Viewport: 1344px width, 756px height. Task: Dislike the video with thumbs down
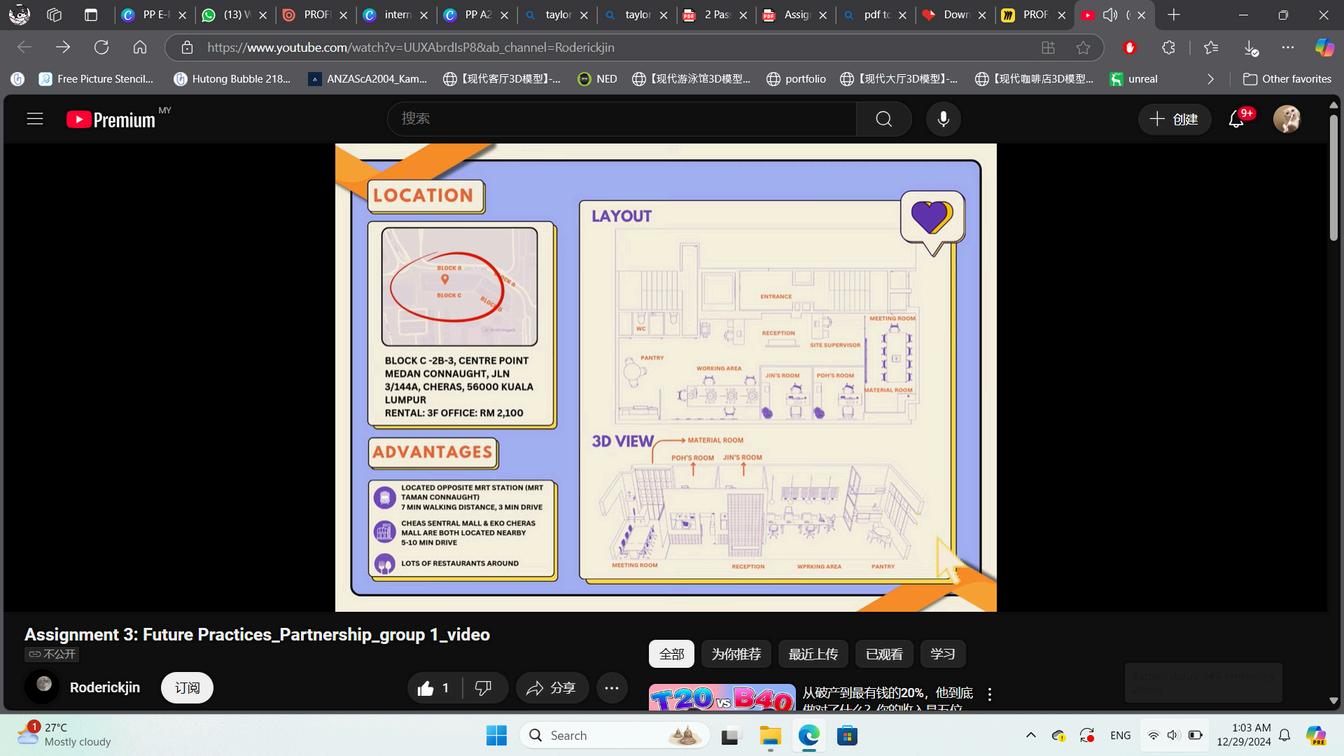tap(484, 688)
